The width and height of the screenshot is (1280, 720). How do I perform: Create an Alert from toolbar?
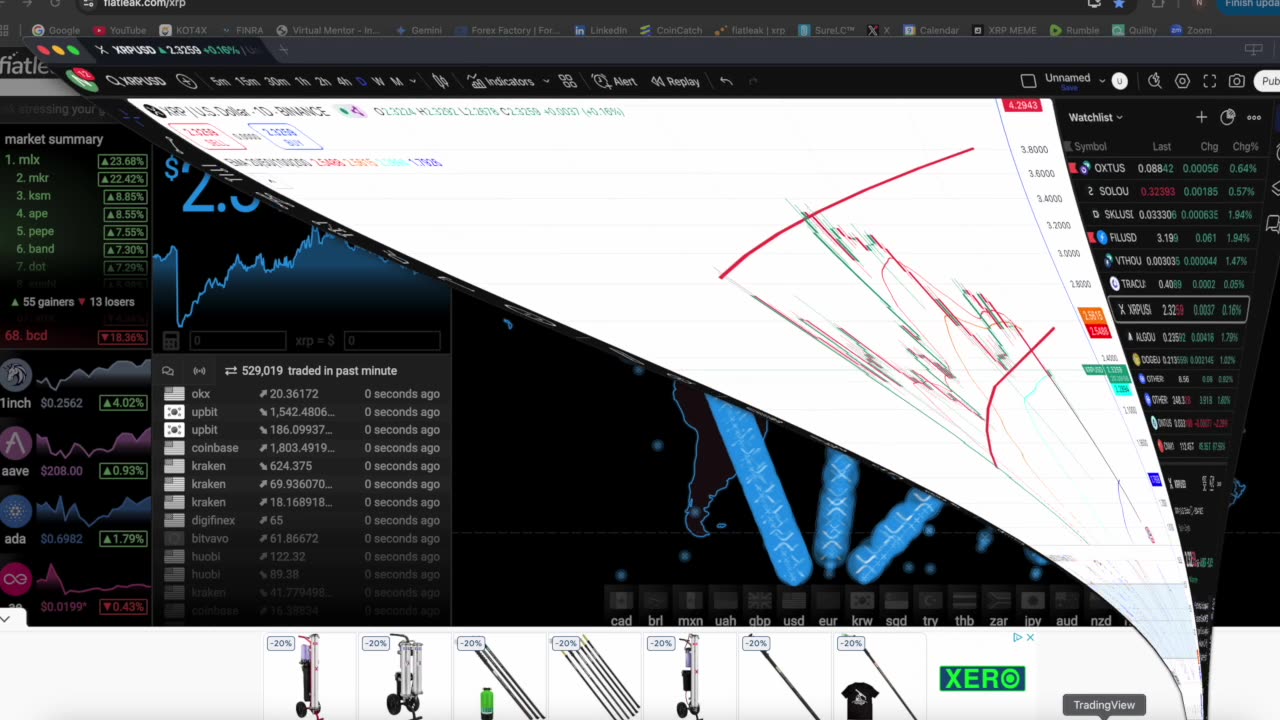pyautogui.click(x=614, y=81)
